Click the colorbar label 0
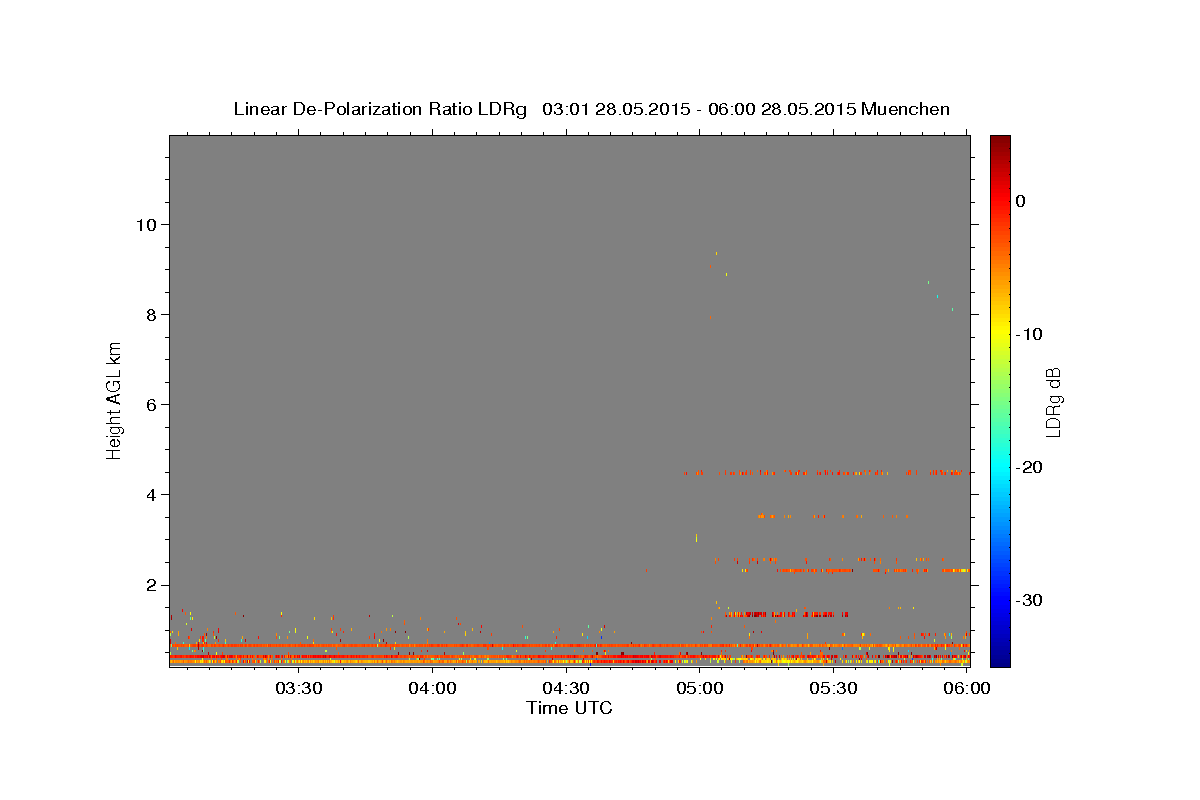Screen dimensions: 1200x800 pyautogui.click(x=1021, y=201)
